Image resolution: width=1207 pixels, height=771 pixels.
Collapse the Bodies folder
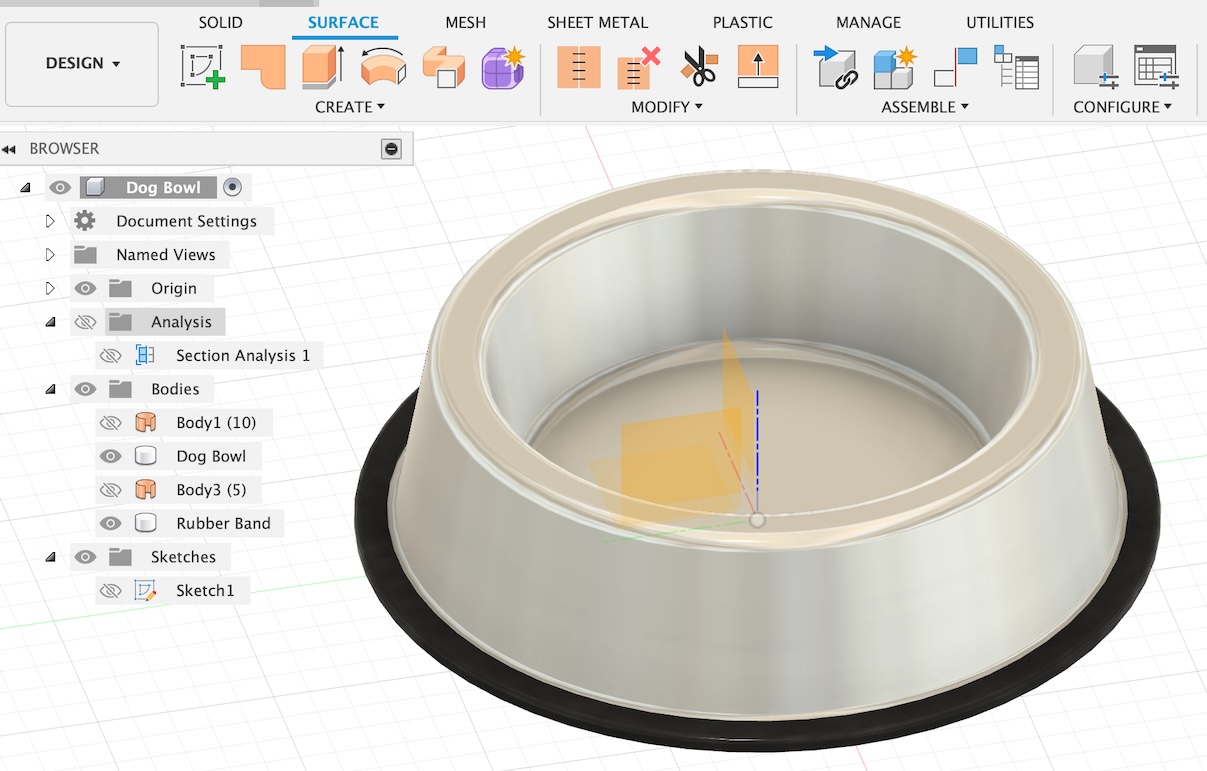pyautogui.click(x=50, y=389)
